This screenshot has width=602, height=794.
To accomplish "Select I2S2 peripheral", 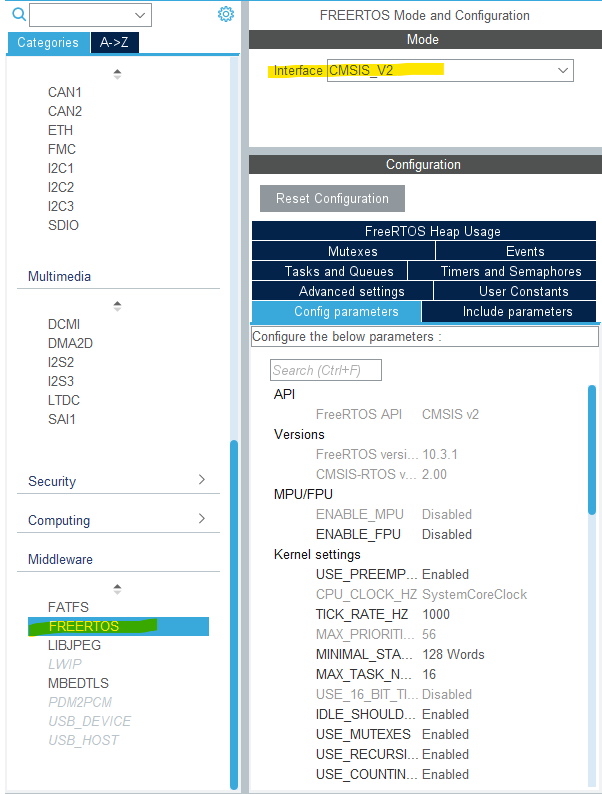I will (61, 362).
